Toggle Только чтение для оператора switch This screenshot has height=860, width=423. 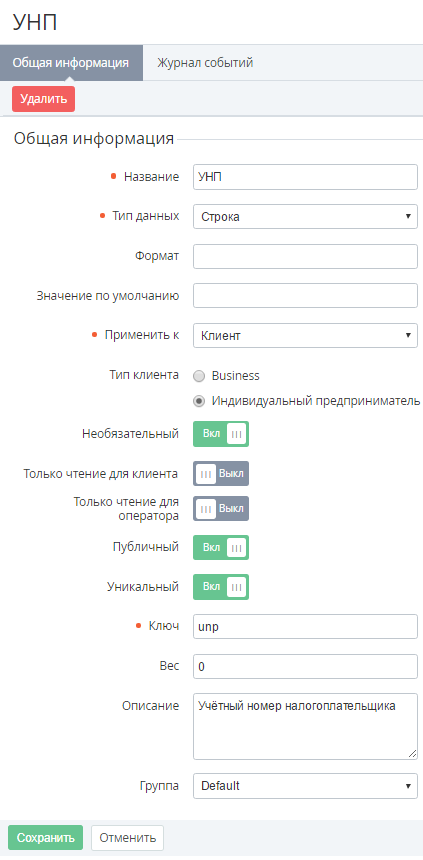pos(221,508)
